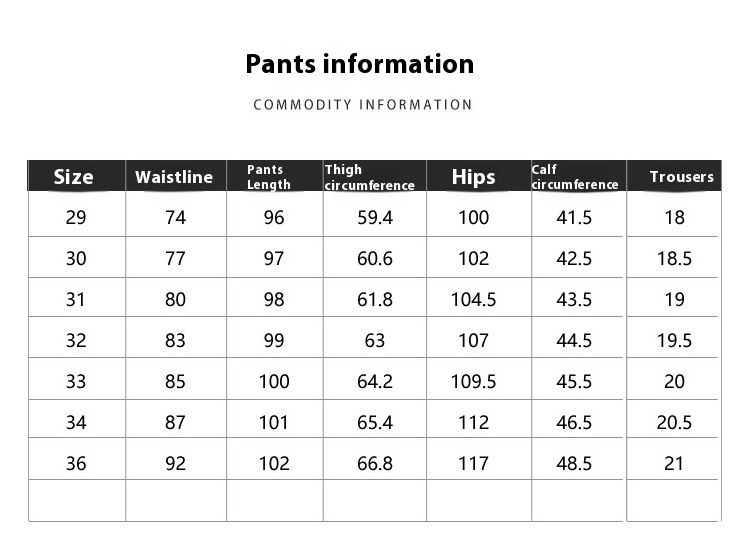Select hips value 117
The height and width of the screenshot is (538, 736).
tap(474, 463)
